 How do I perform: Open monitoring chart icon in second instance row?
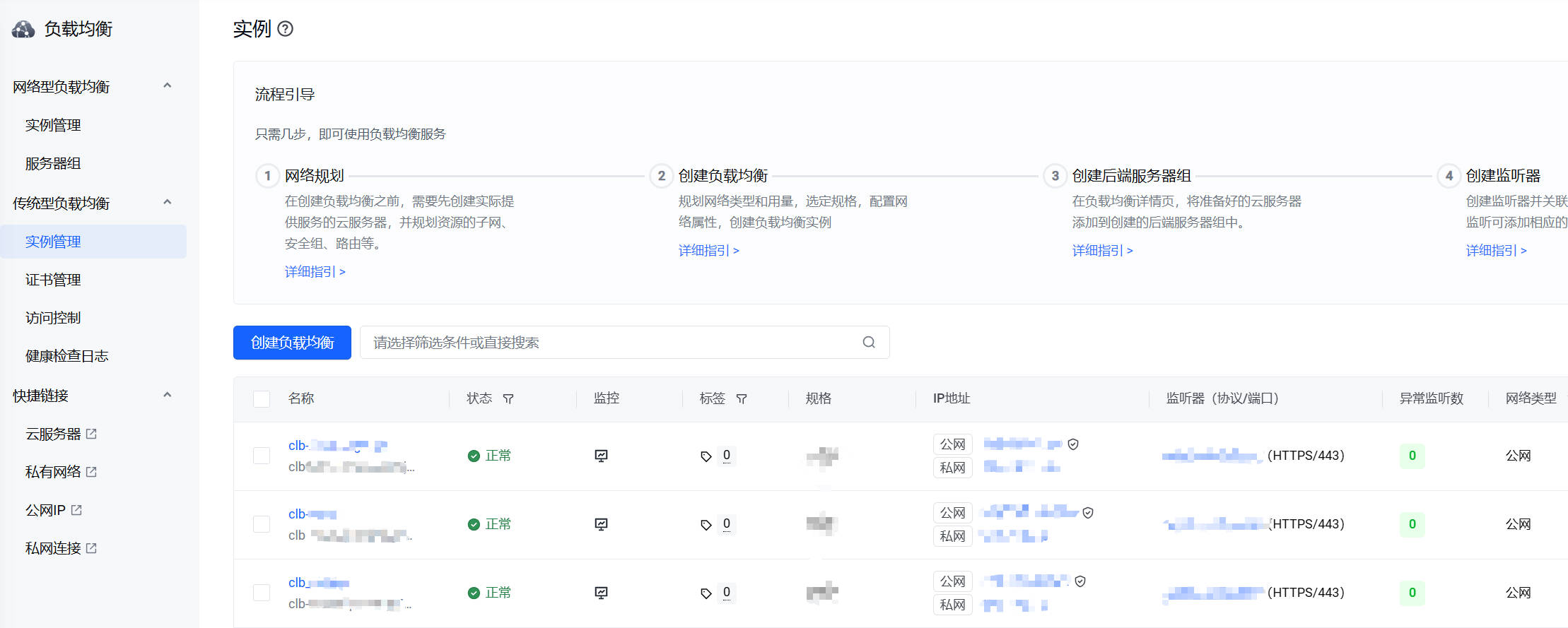(601, 524)
